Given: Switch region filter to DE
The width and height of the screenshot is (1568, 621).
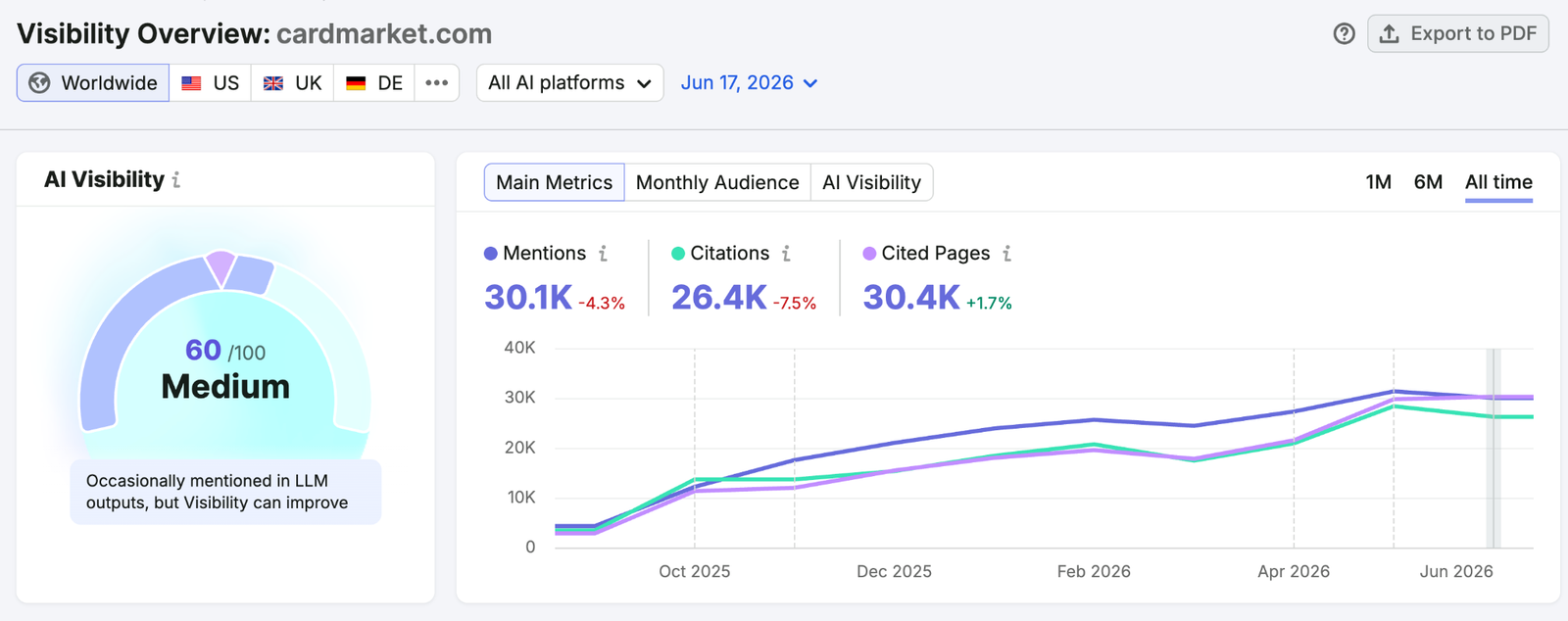Looking at the screenshot, I should pyautogui.click(x=374, y=83).
